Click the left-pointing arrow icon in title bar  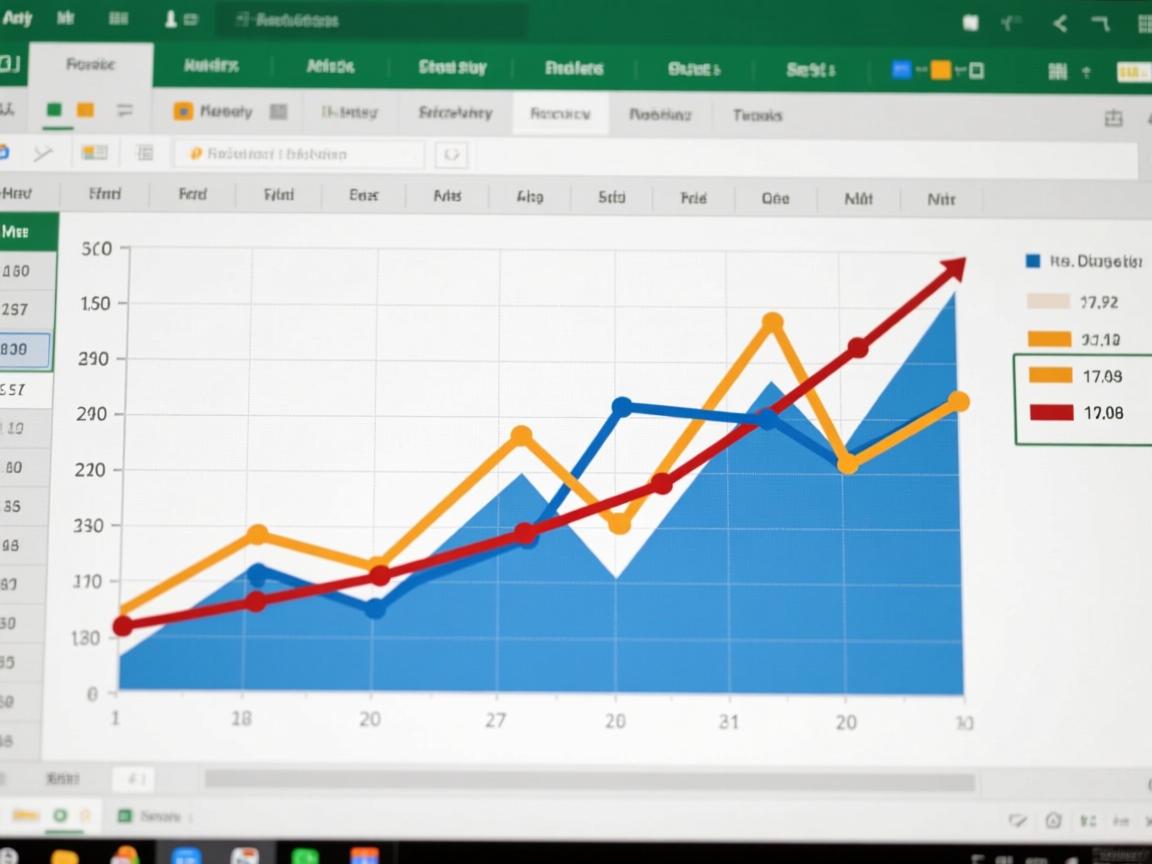pos(1060,24)
